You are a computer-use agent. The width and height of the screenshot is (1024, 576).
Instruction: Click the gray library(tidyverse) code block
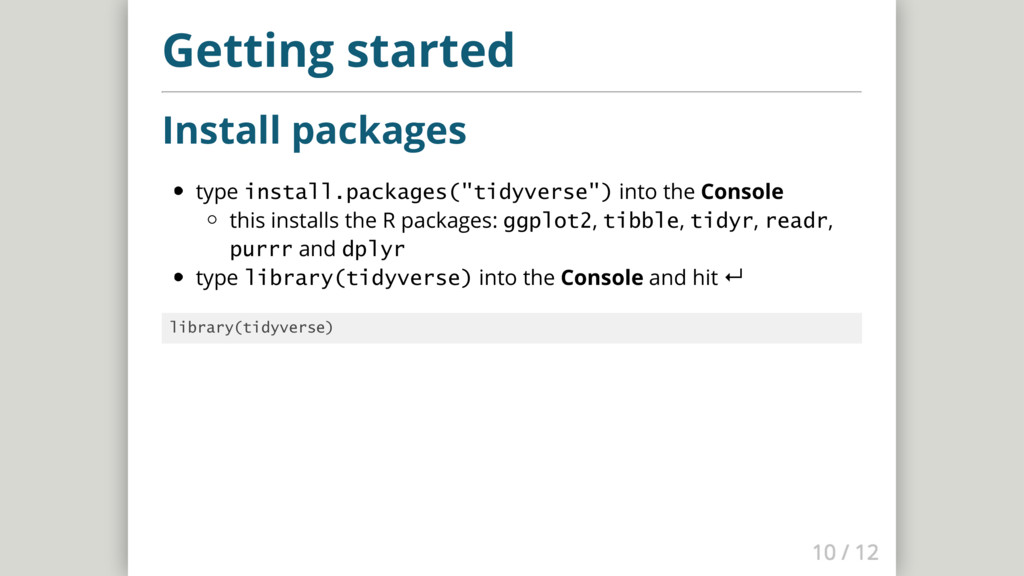pyautogui.click(x=511, y=328)
